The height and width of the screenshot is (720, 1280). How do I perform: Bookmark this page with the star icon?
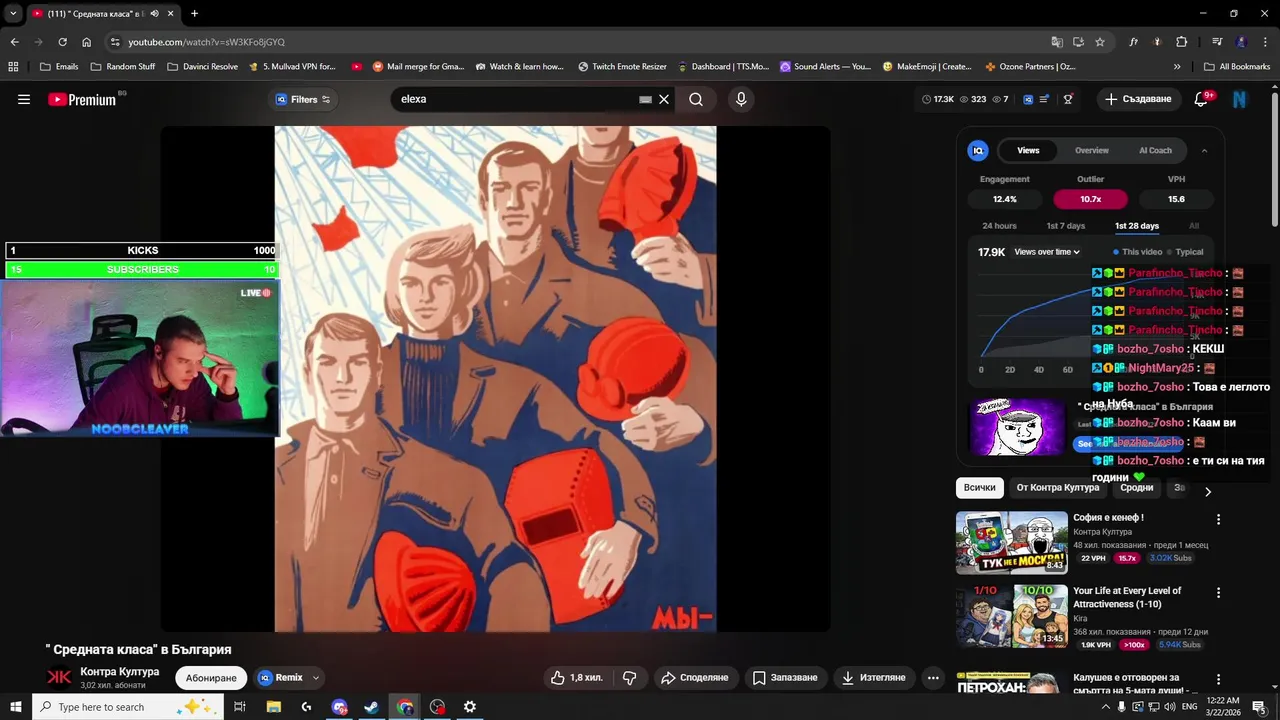pyautogui.click(x=1100, y=42)
